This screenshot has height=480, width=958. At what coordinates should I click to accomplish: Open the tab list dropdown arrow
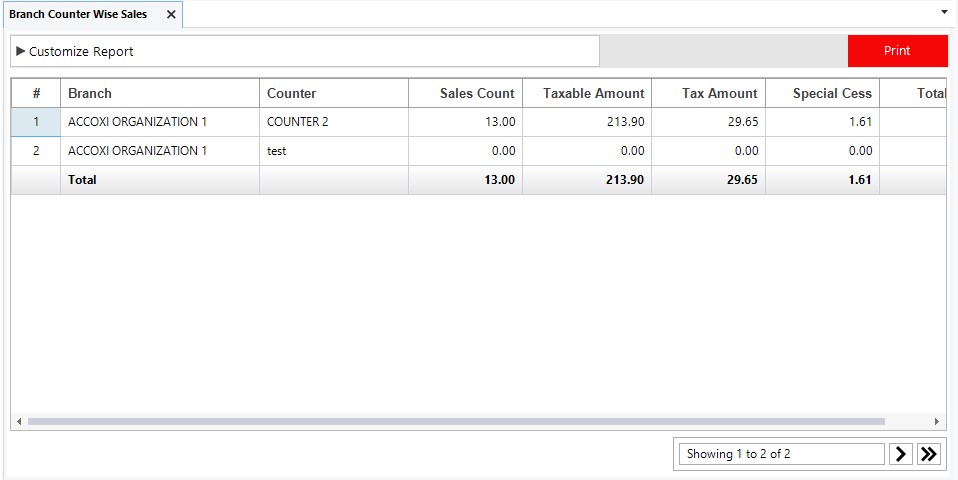945,11
